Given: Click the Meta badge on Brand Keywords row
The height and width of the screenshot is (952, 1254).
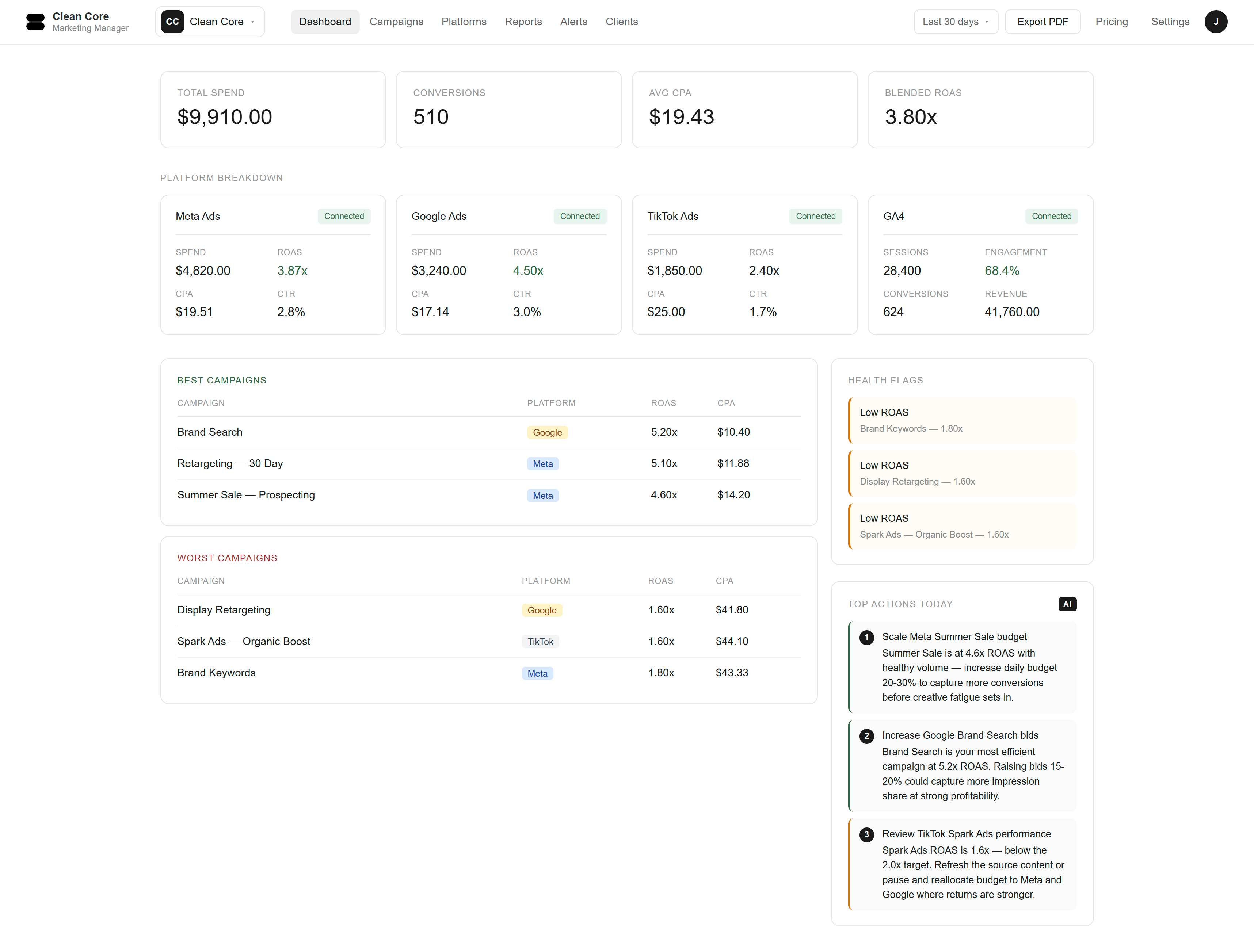Looking at the screenshot, I should 537,673.
